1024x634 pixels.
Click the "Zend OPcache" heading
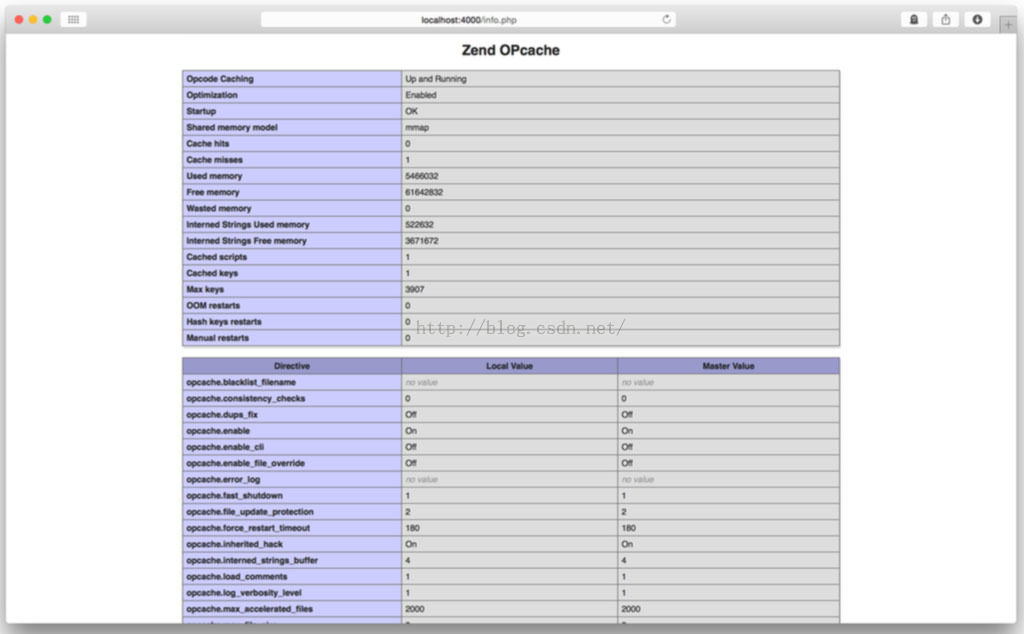pyautogui.click(x=511, y=50)
